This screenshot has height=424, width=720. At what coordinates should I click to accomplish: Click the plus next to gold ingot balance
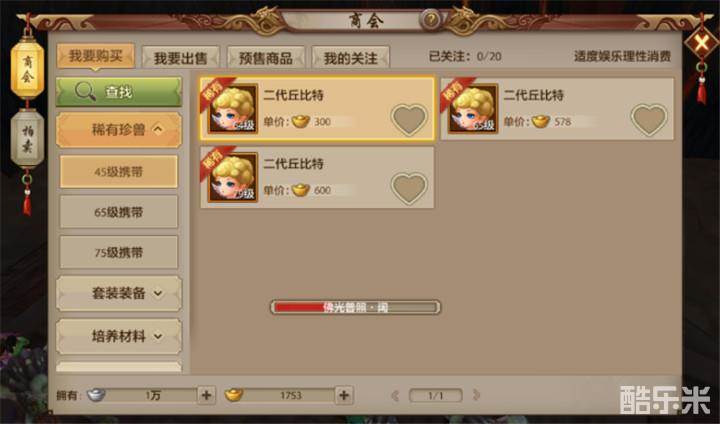344,395
